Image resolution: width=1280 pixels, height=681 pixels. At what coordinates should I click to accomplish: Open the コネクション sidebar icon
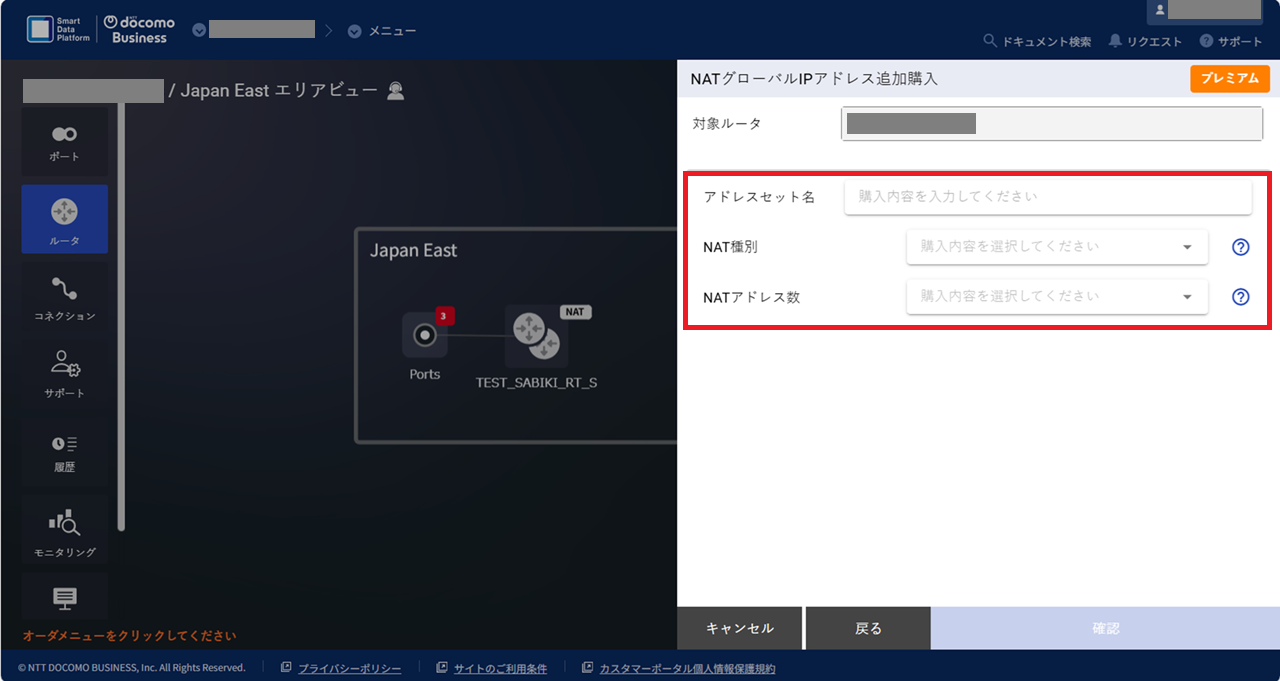click(64, 297)
